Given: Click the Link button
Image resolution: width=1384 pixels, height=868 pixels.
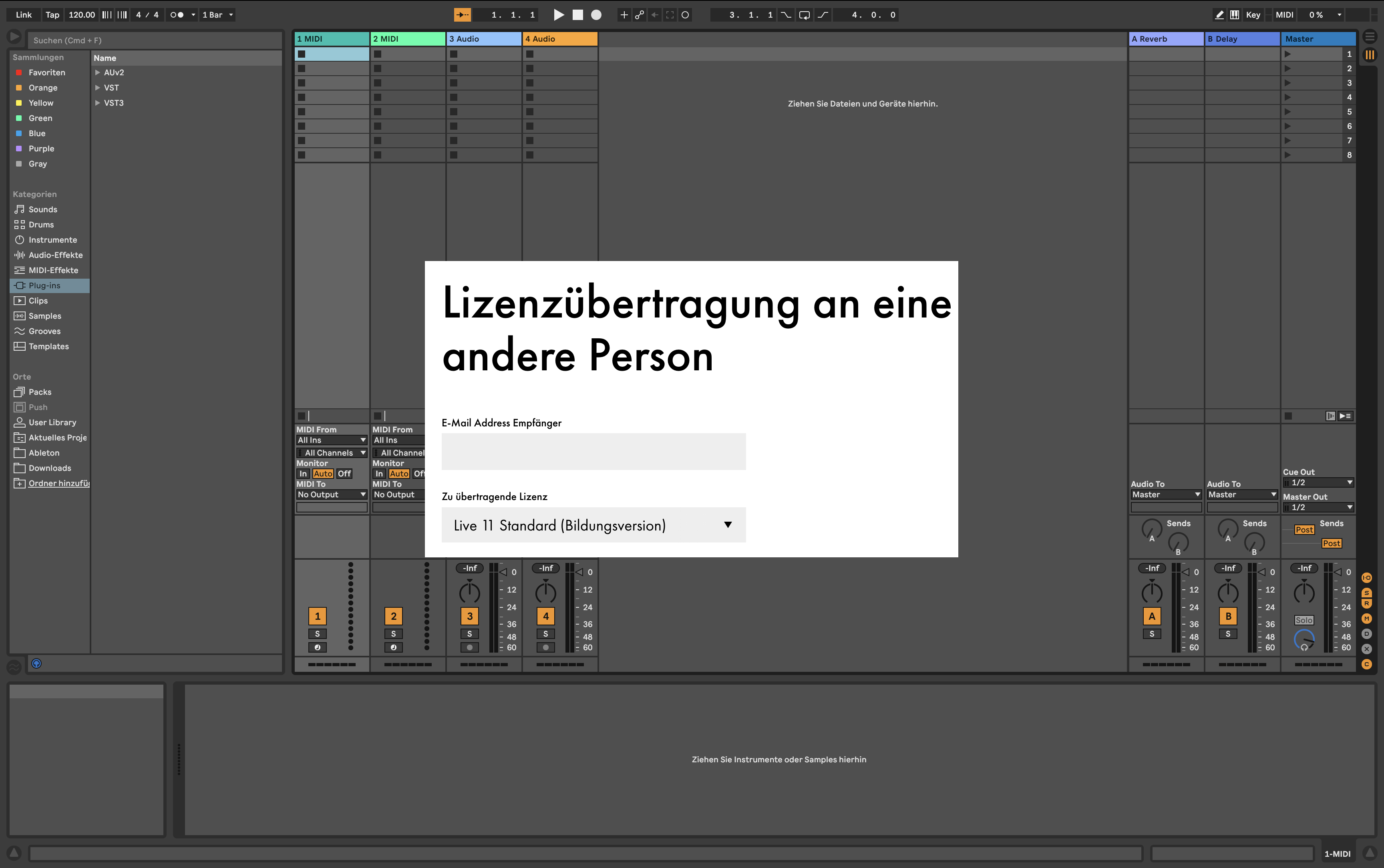Looking at the screenshot, I should (x=24, y=15).
